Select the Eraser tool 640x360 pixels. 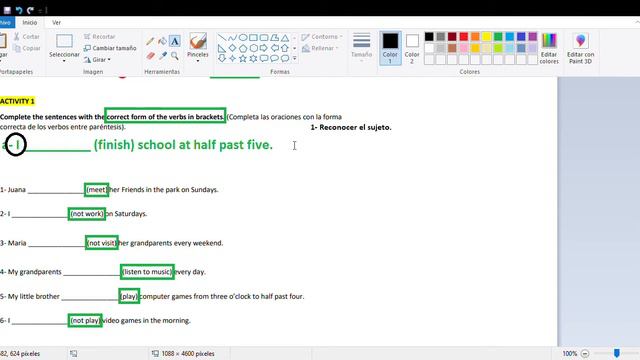tap(150, 56)
